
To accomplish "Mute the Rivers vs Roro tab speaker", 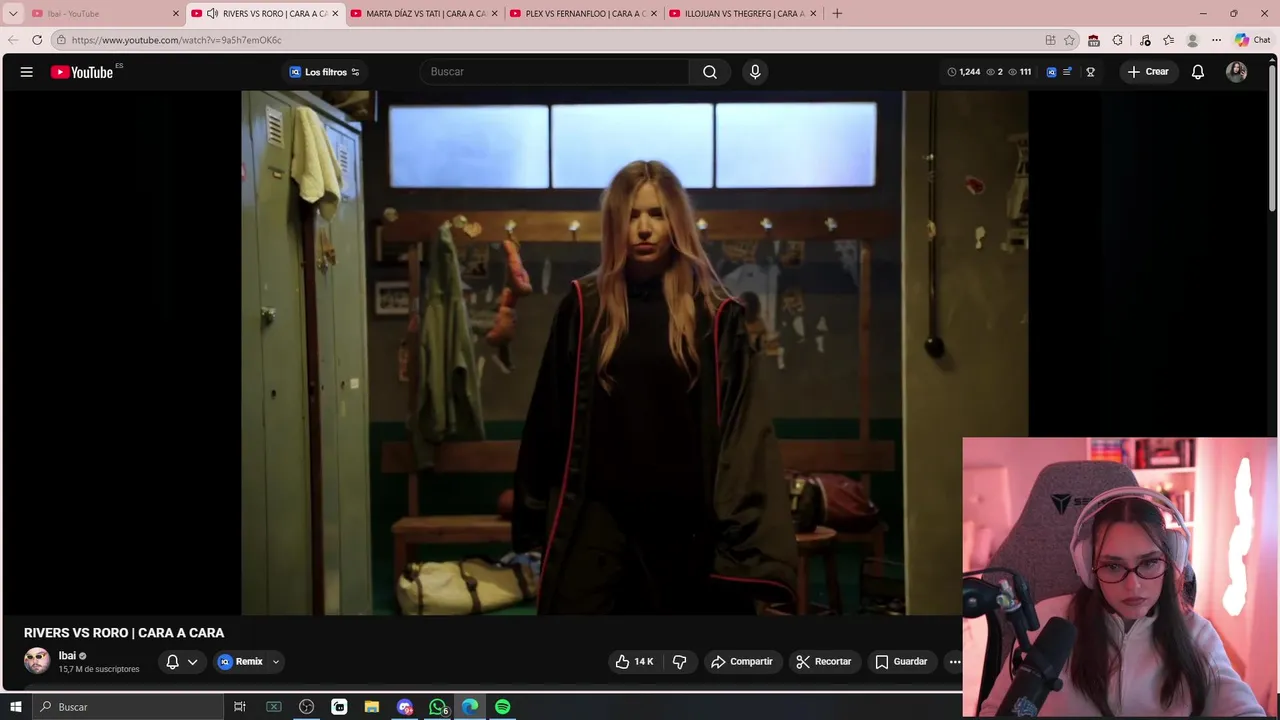I will [213, 13].
